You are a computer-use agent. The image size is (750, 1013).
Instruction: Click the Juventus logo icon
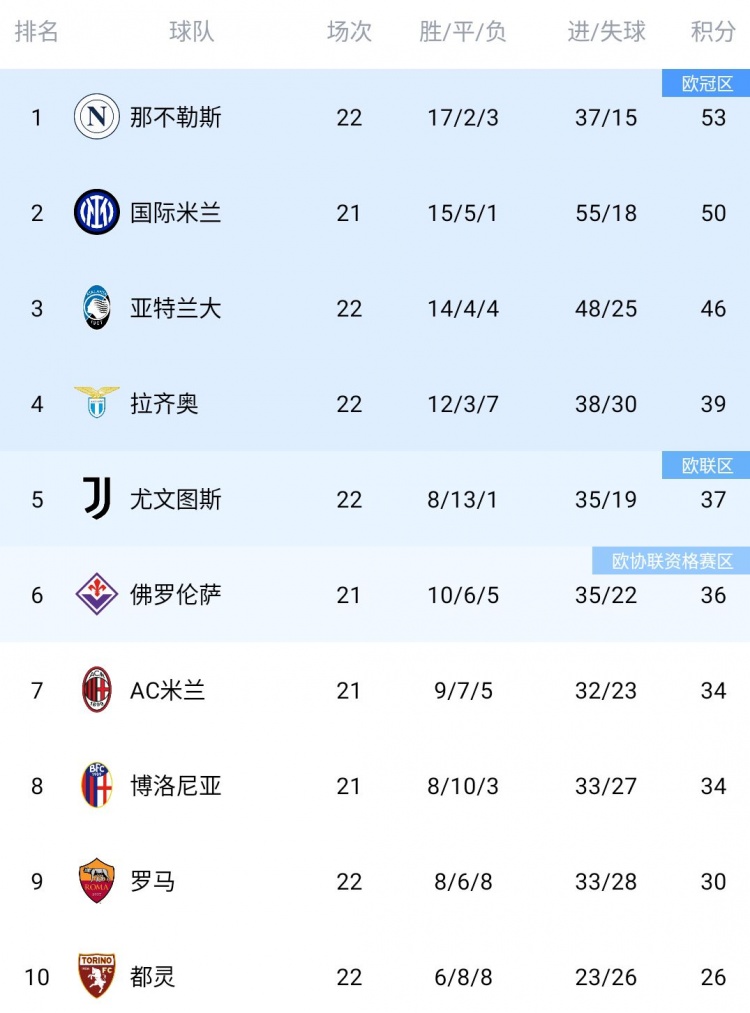97,499
